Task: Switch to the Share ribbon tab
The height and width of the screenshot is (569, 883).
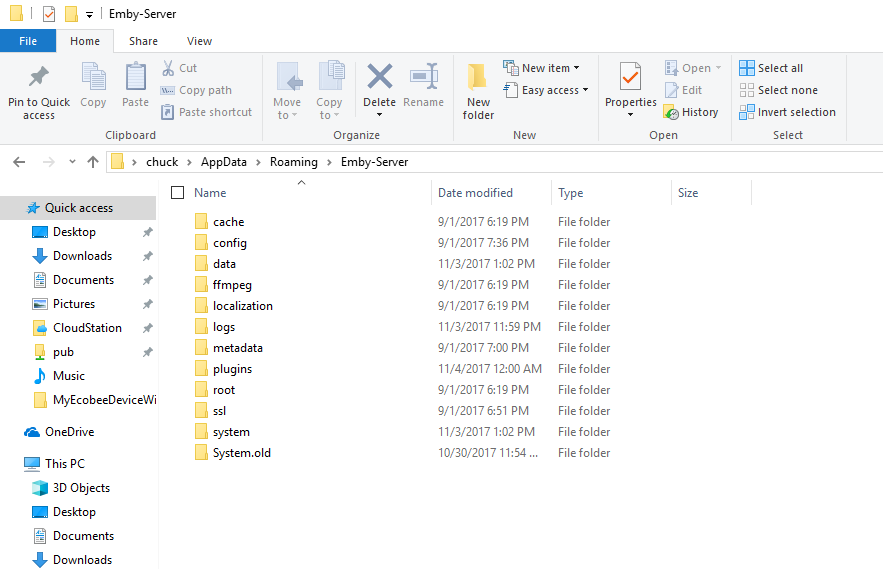Action: tap(143, 41)
